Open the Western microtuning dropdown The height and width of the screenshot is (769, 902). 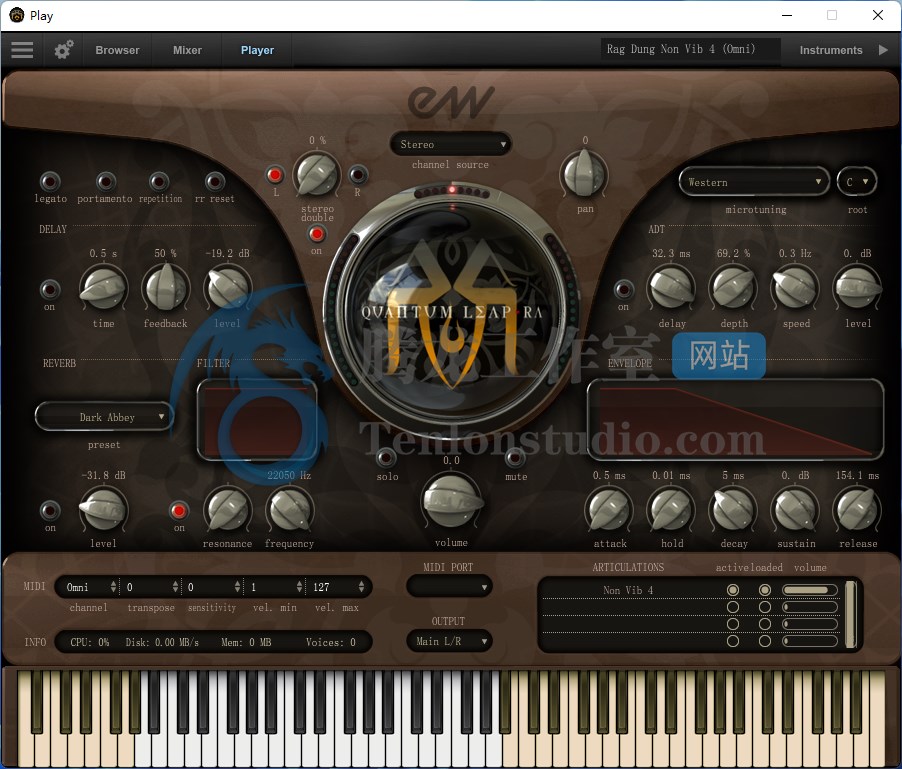coord(754,182)
